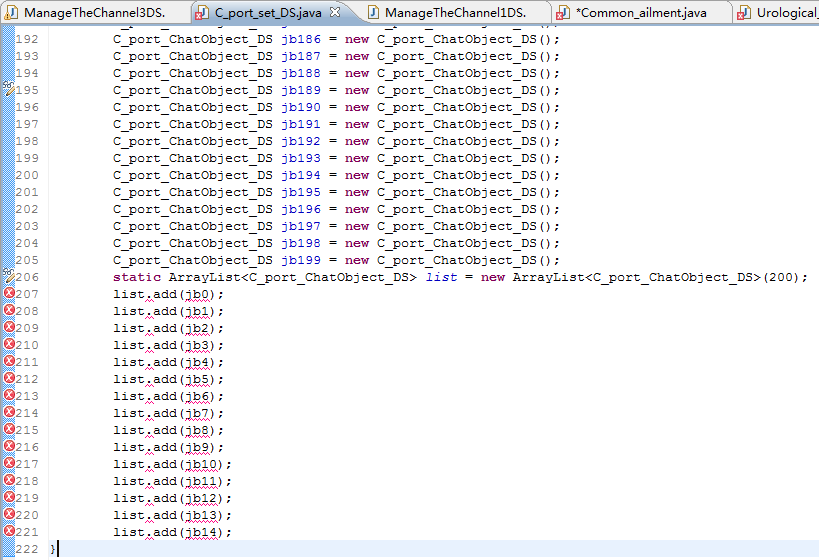Screen dimensions: 819x560
Task: Switch to the ManageTheChannel3DS tab
Action: [x=94, y=12]
